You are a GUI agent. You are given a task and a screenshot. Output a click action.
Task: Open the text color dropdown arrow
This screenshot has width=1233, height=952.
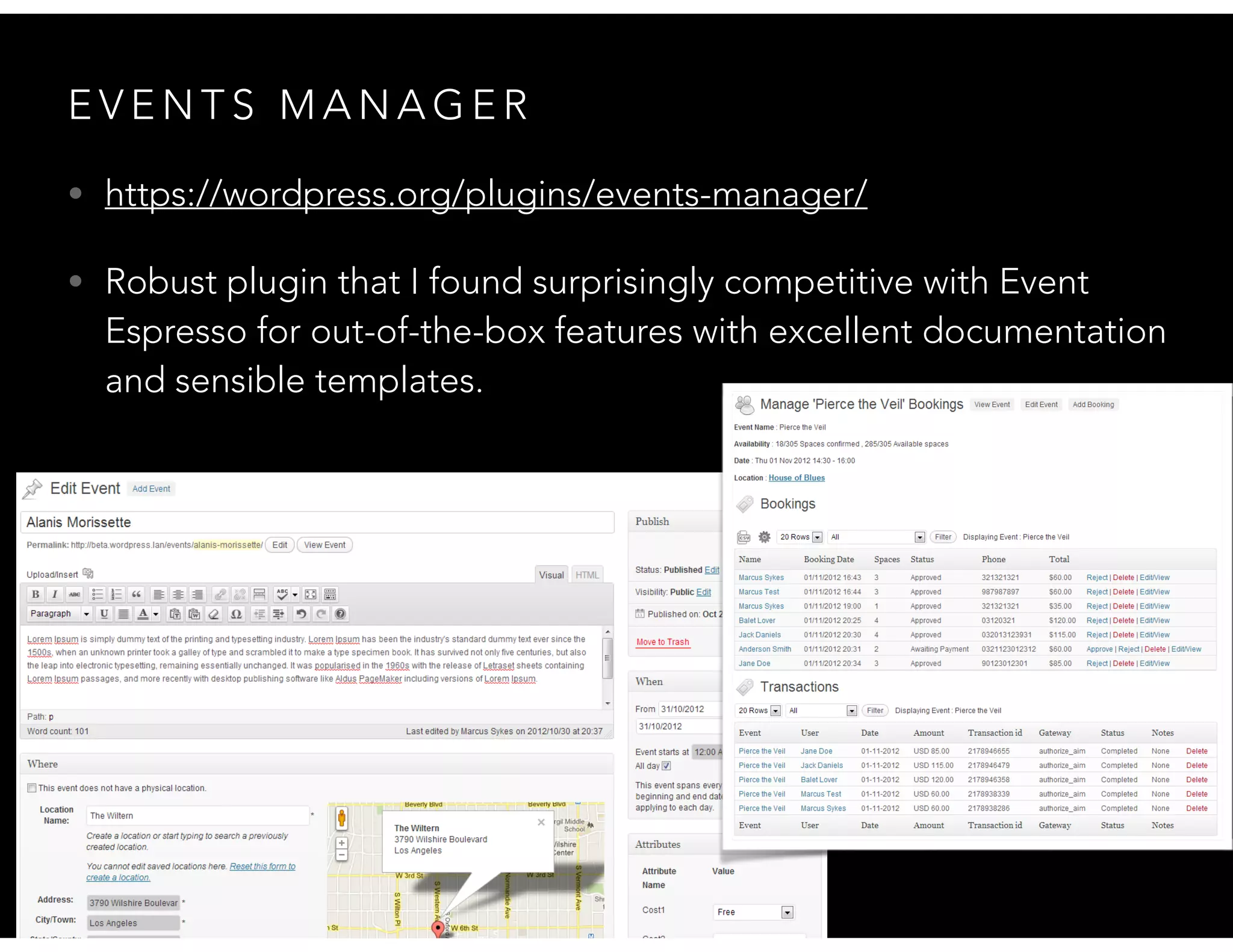point(156,614)
